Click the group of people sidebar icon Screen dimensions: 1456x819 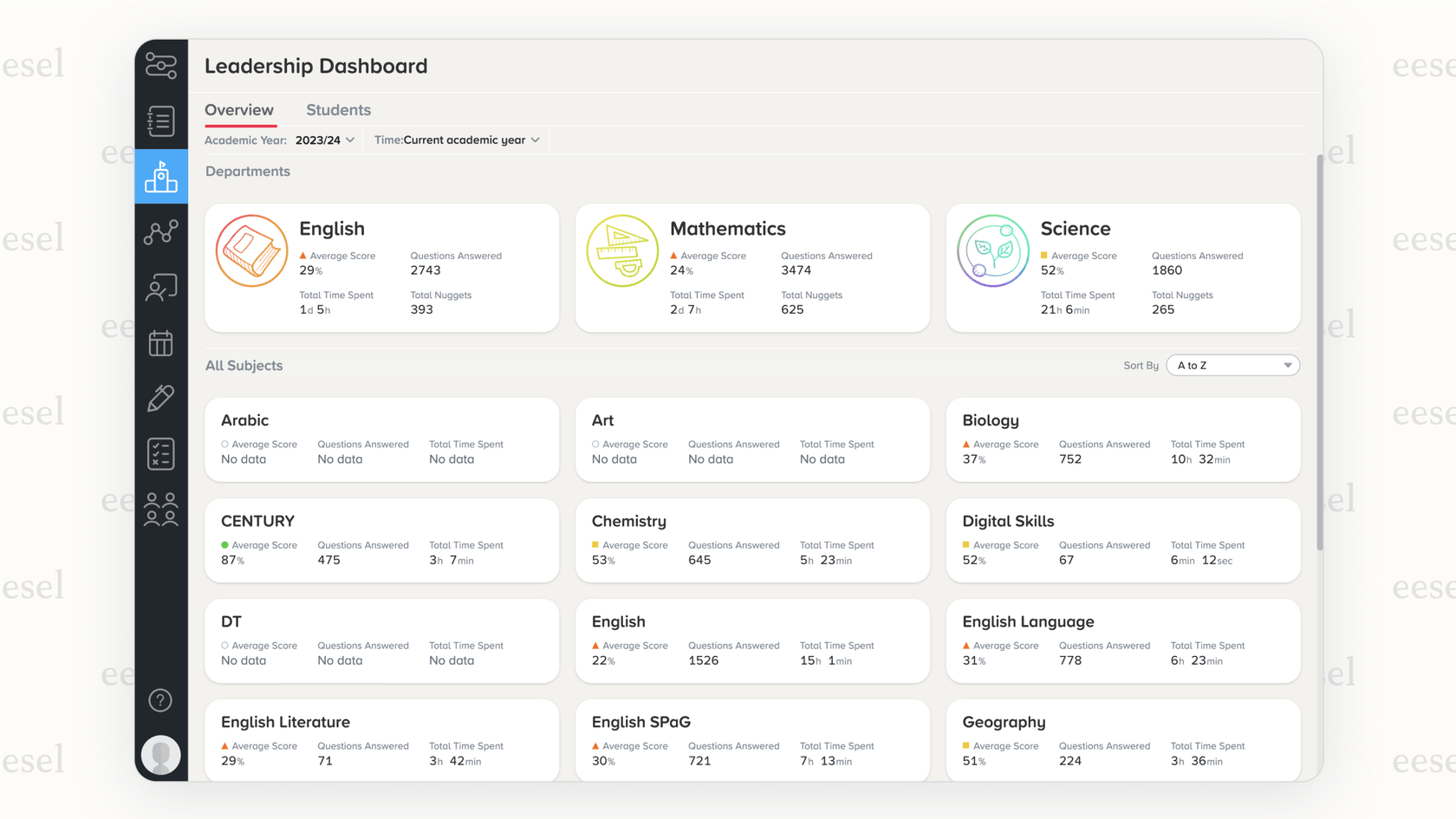(161, 510)
